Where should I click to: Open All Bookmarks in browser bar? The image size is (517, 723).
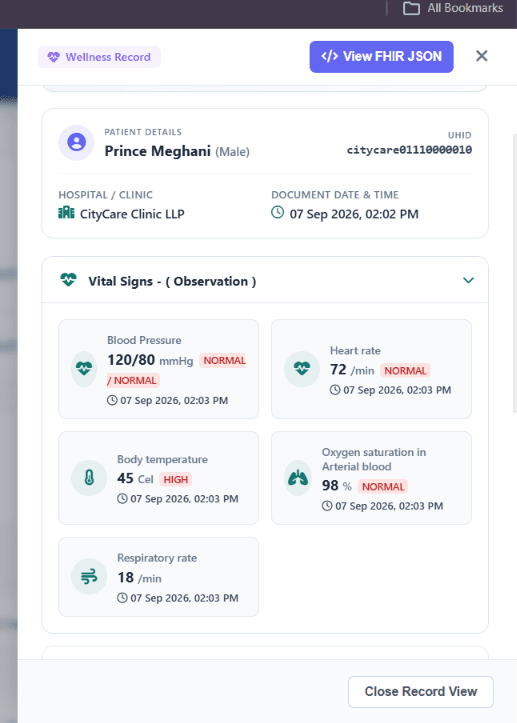(x=453, y=8)
